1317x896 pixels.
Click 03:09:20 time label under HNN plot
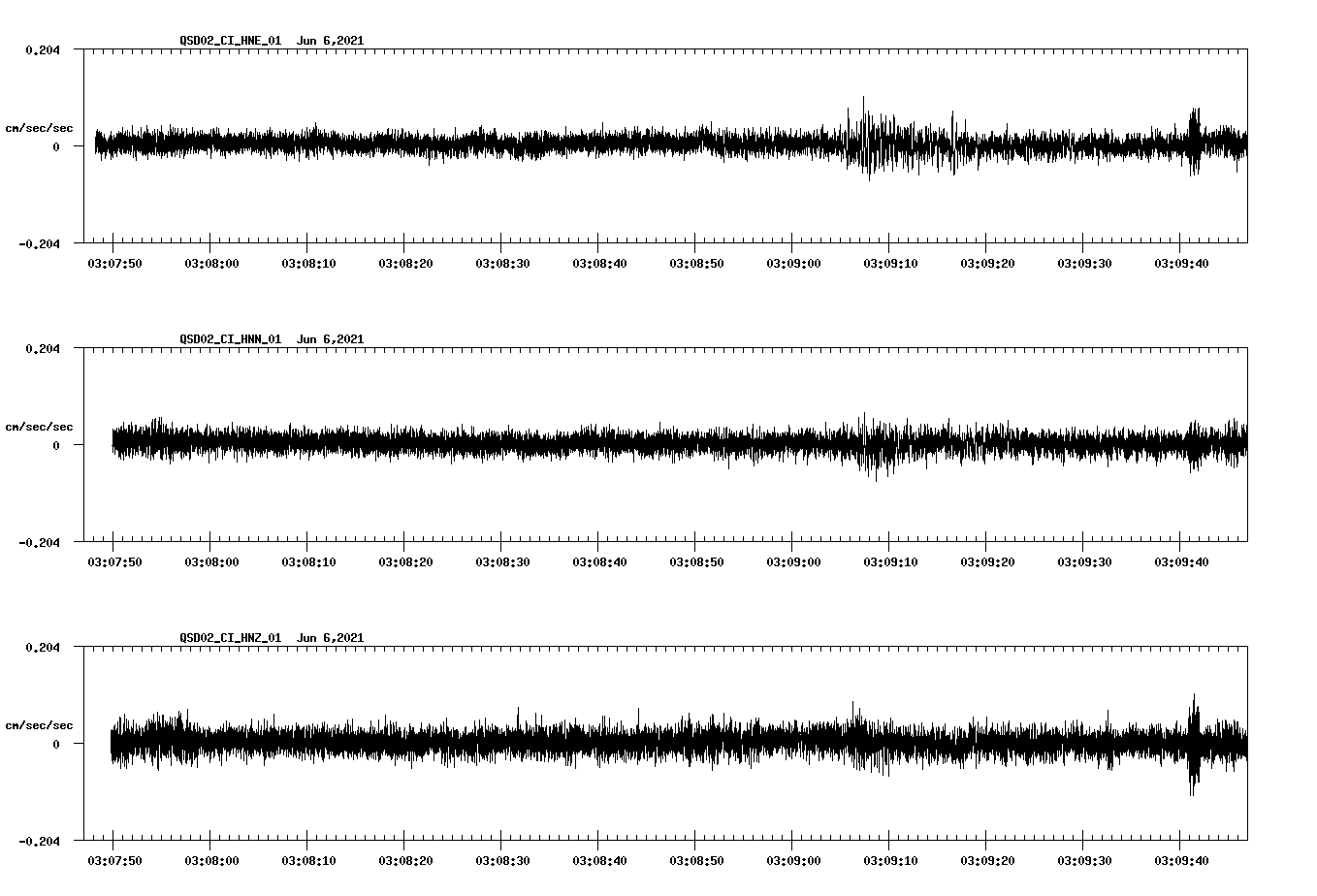[987, 561]
